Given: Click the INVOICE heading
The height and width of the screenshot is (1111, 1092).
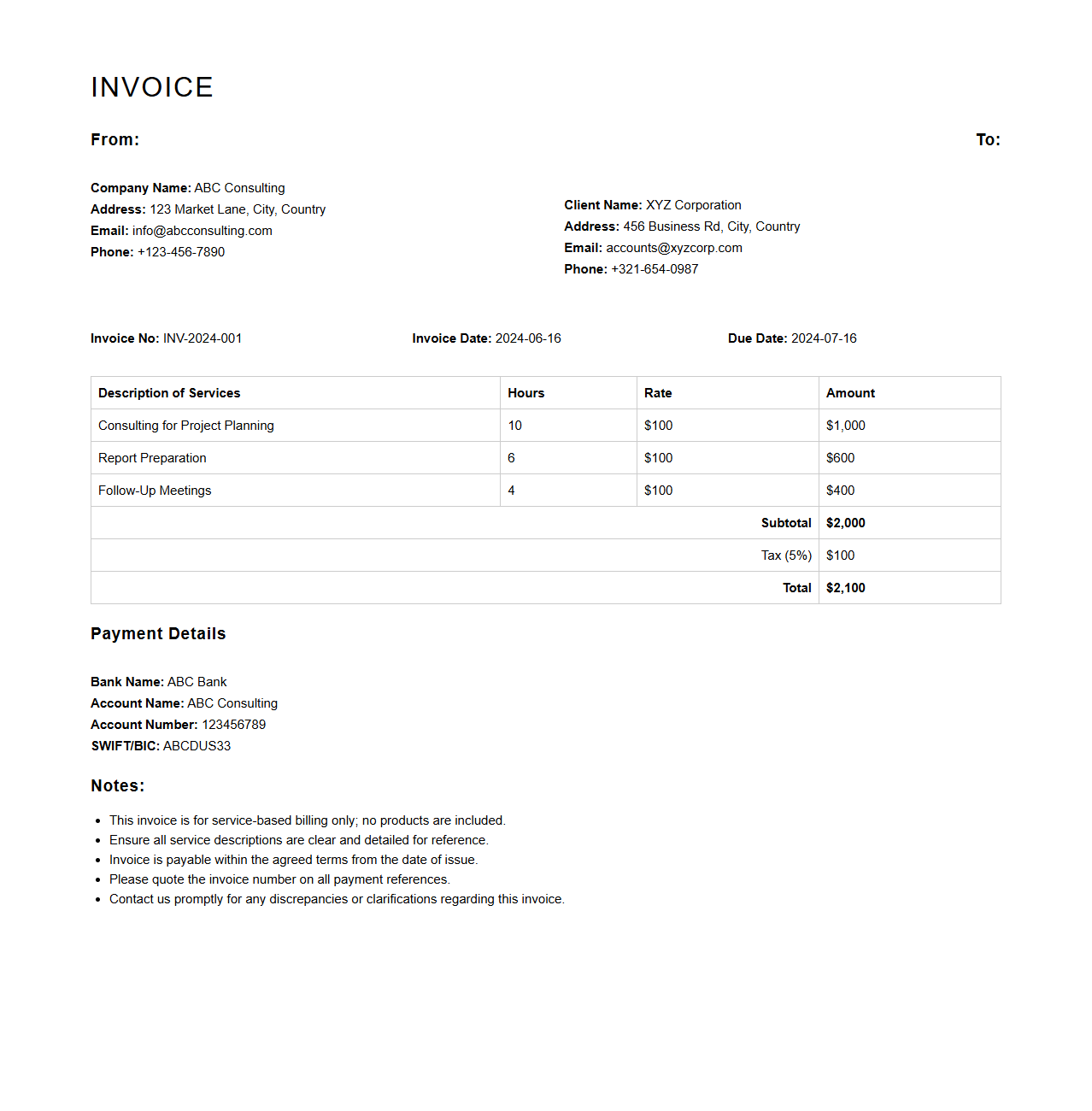Looking at the screenshot, I should 152,87.
